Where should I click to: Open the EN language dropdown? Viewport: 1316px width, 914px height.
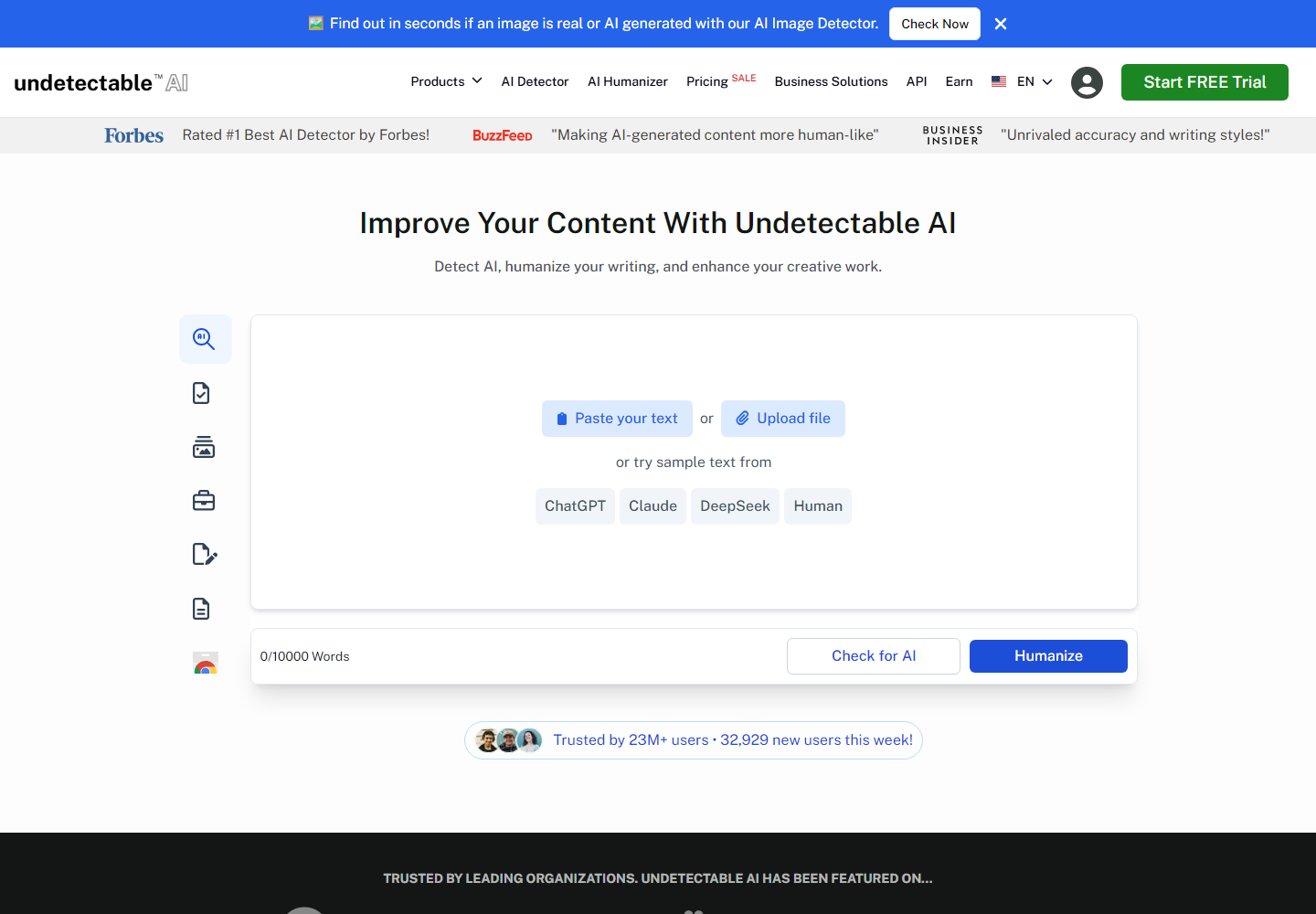(x=1035, y=81)
